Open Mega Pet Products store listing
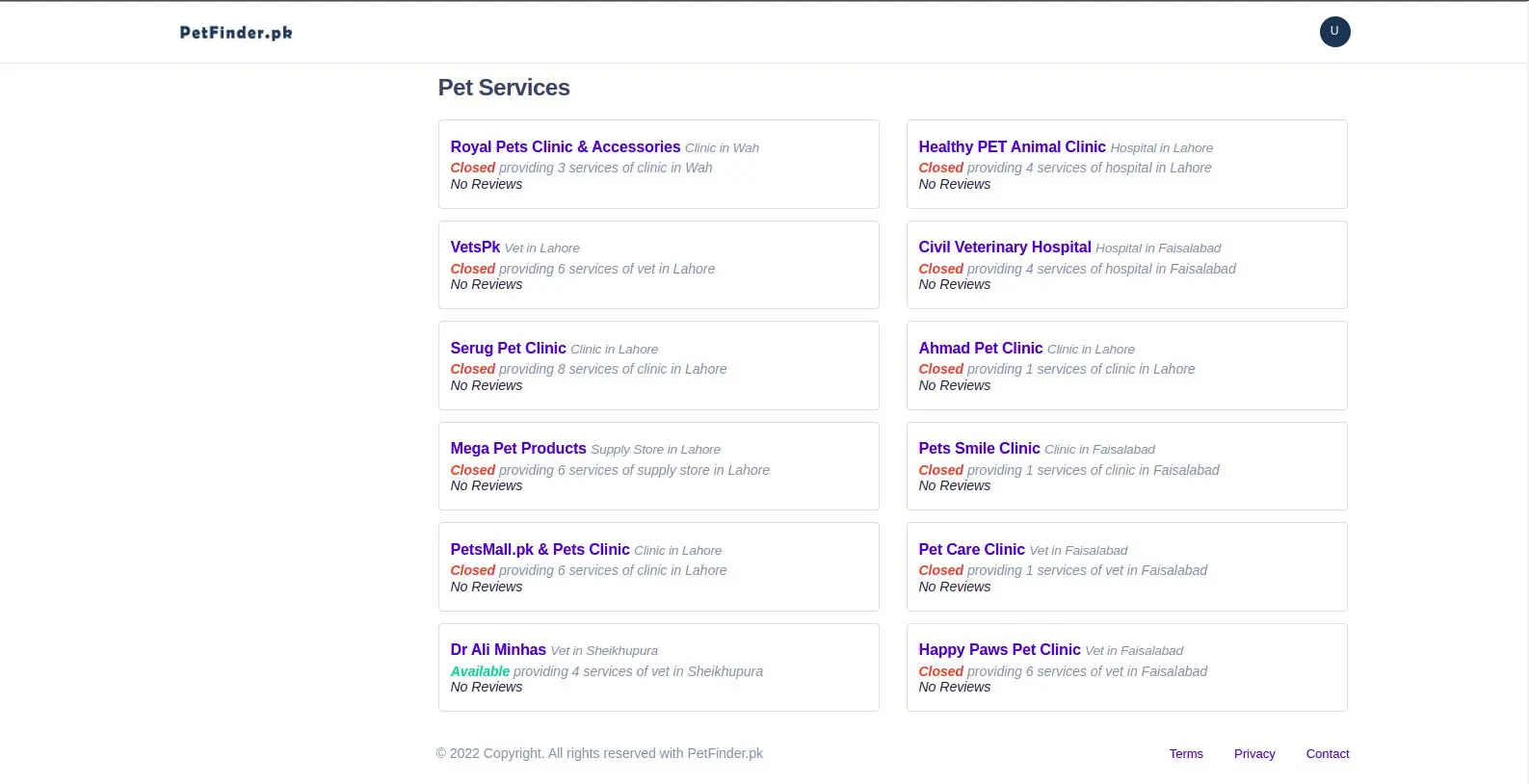This screenshot has height=784, width=1529. 517,449
